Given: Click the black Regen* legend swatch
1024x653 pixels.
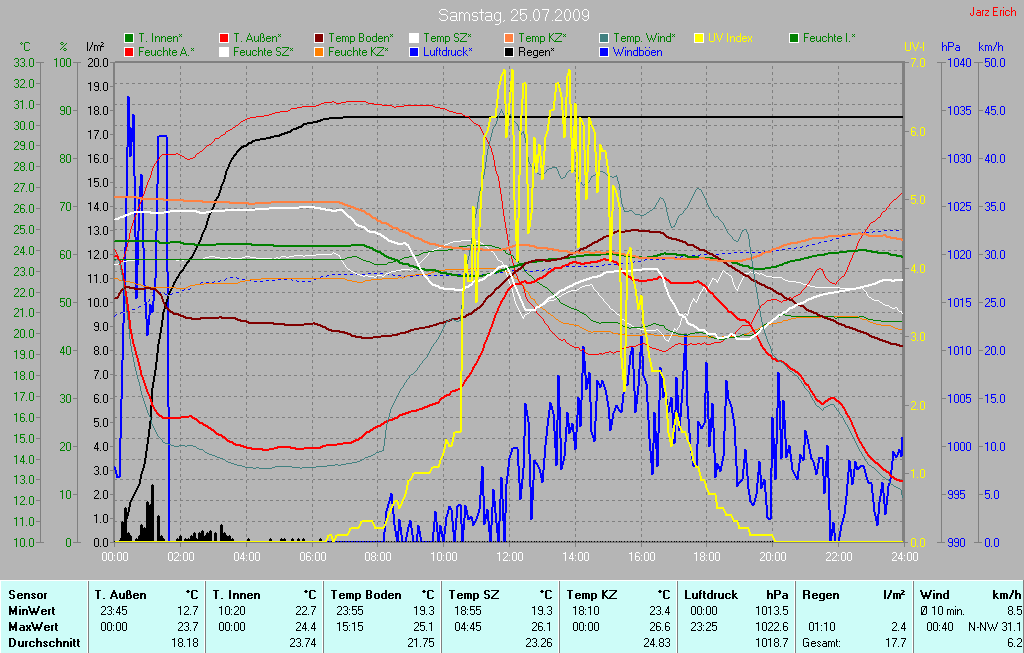Looking at the screenshot, I should (509, 52).
